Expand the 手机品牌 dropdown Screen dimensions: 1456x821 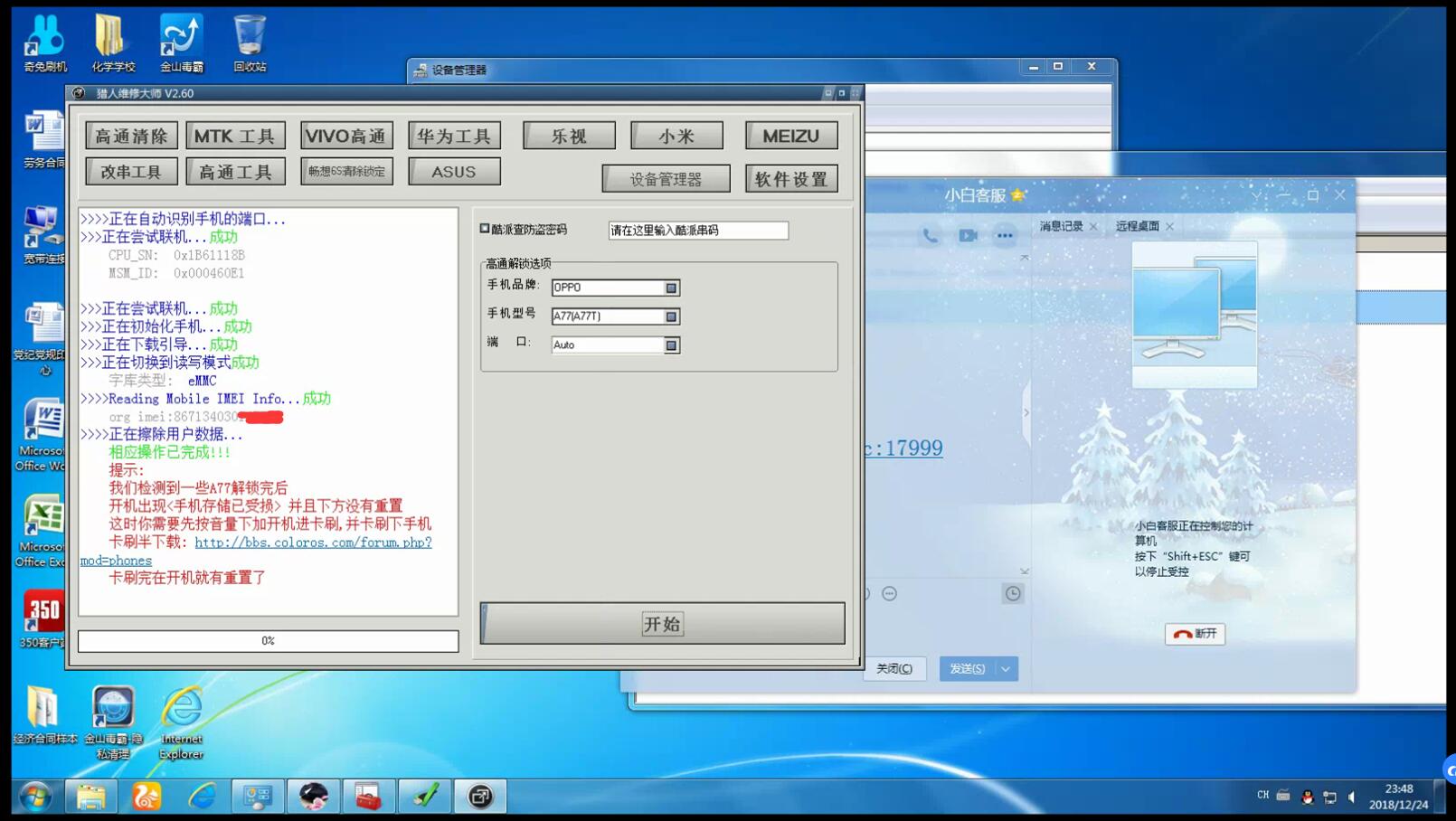pyautogui.click(x=671, y=288)
